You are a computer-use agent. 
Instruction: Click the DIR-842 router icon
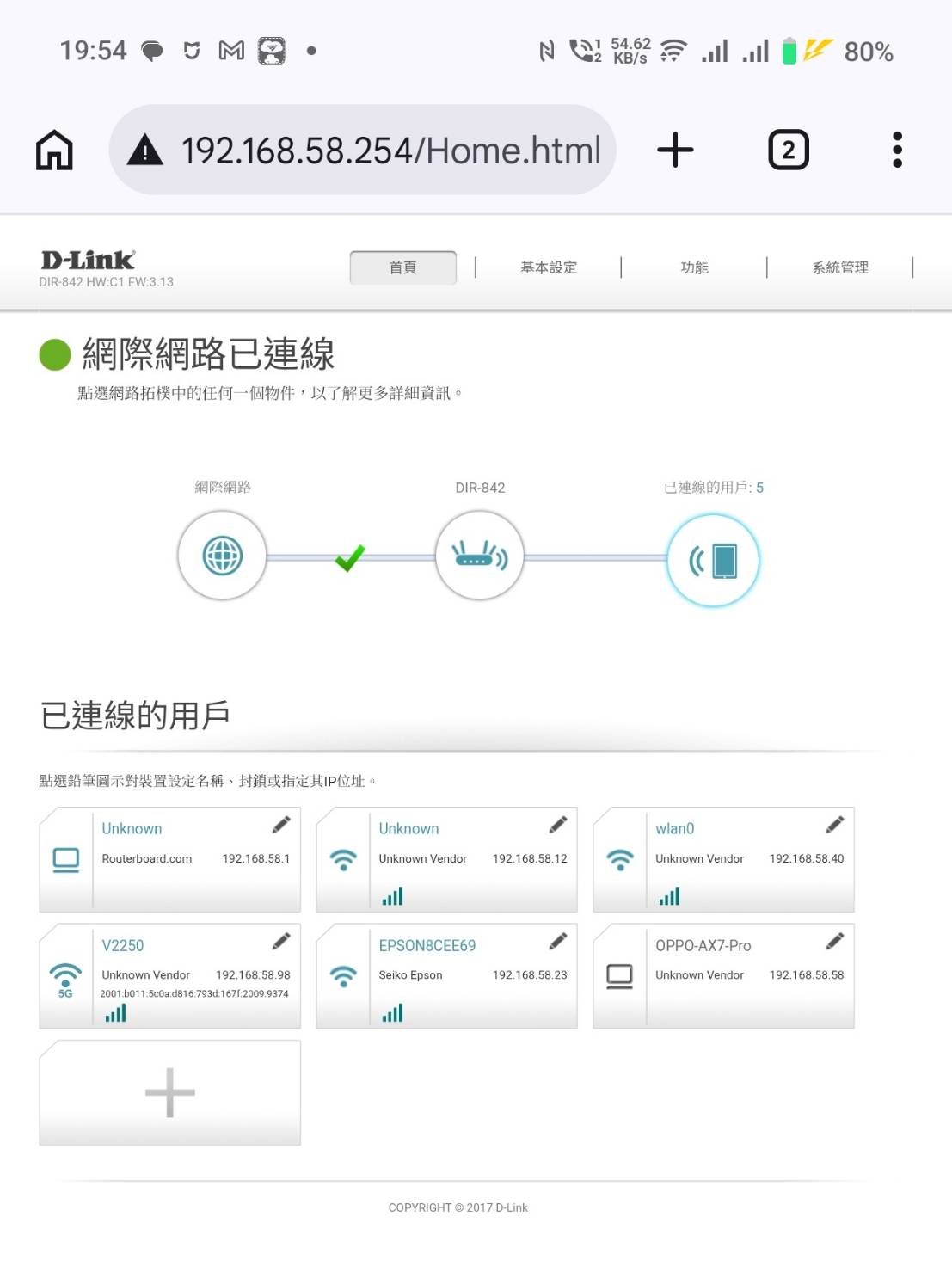coord(479,556)
